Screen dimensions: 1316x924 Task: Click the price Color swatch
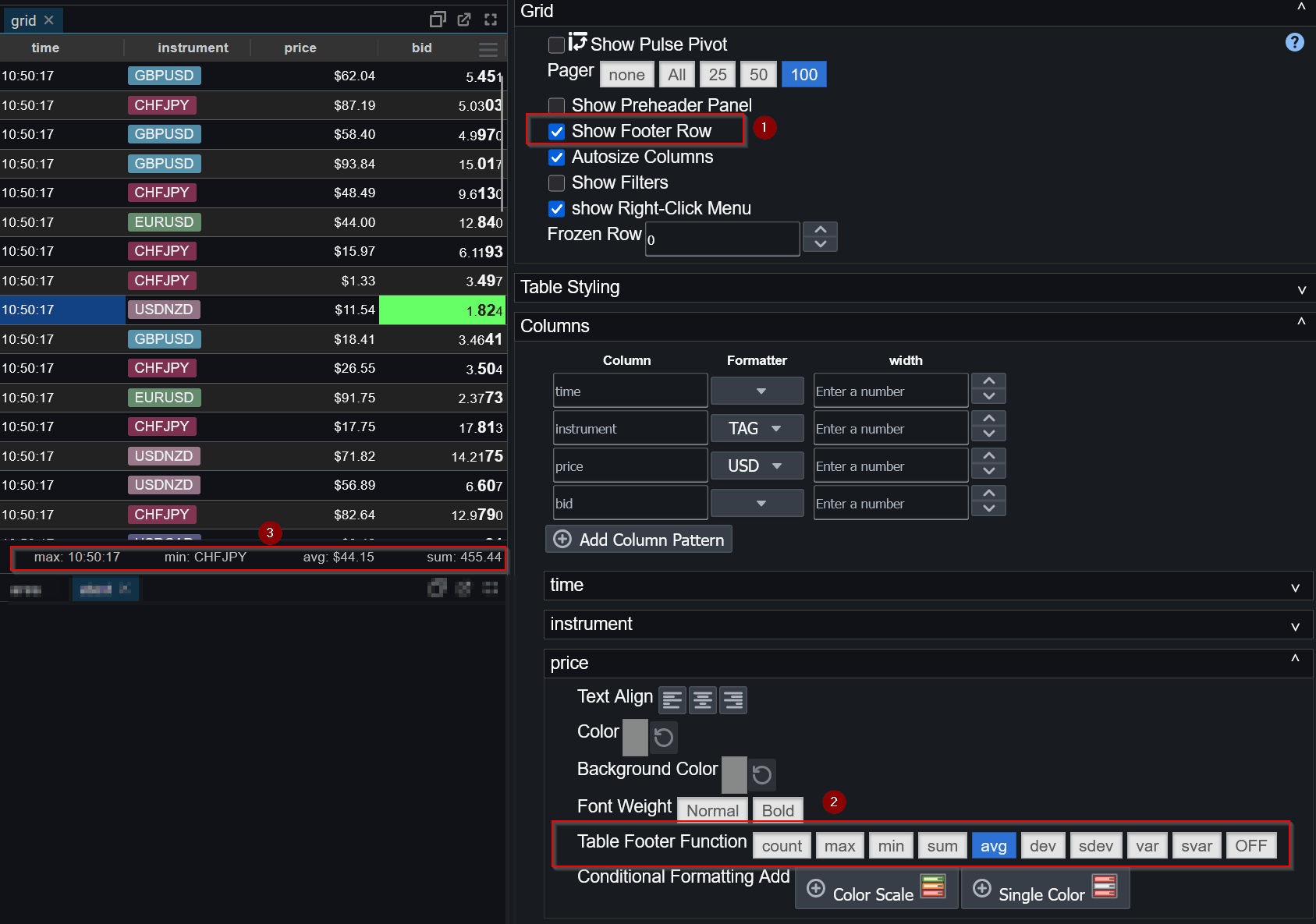pyautogui.click(x=635, y=737)
